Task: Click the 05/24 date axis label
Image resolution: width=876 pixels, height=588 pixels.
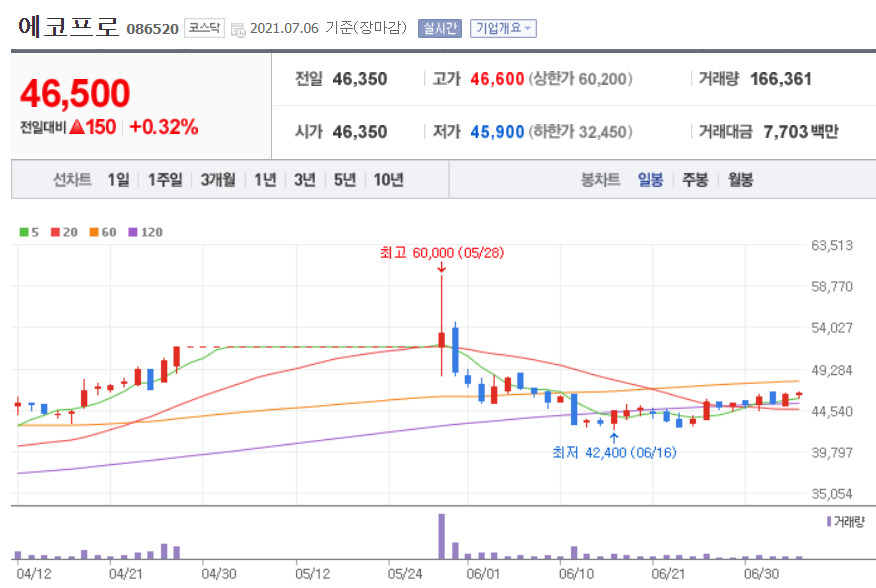Action: pos(405,574)
